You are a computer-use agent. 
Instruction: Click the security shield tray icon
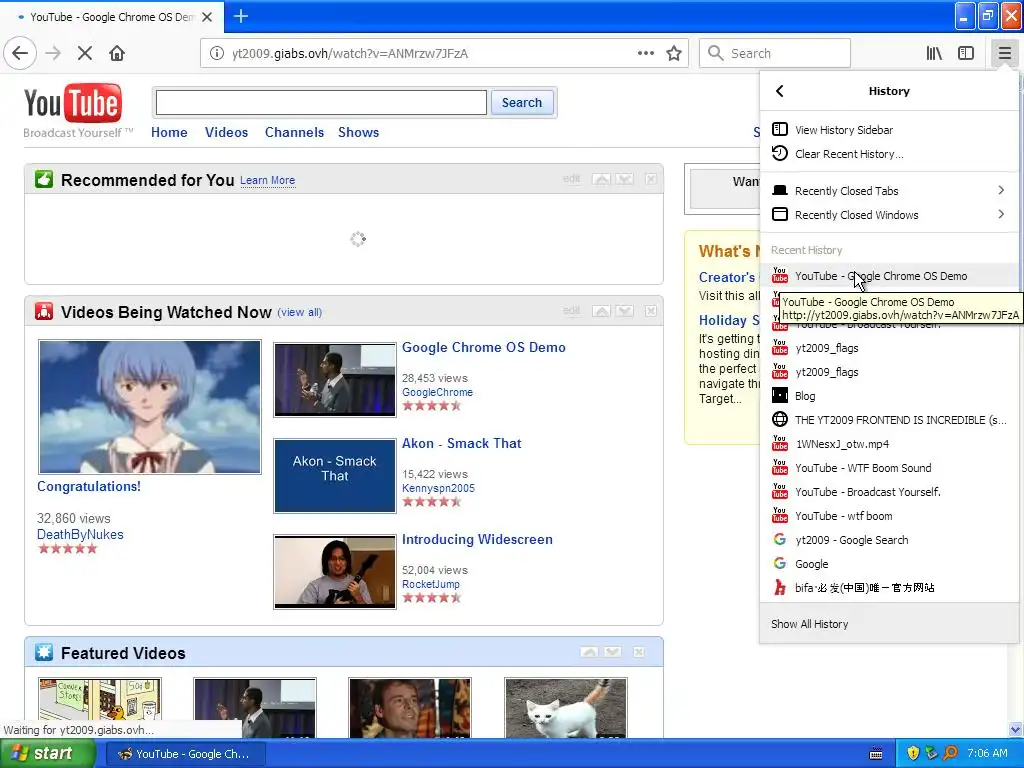913,754
